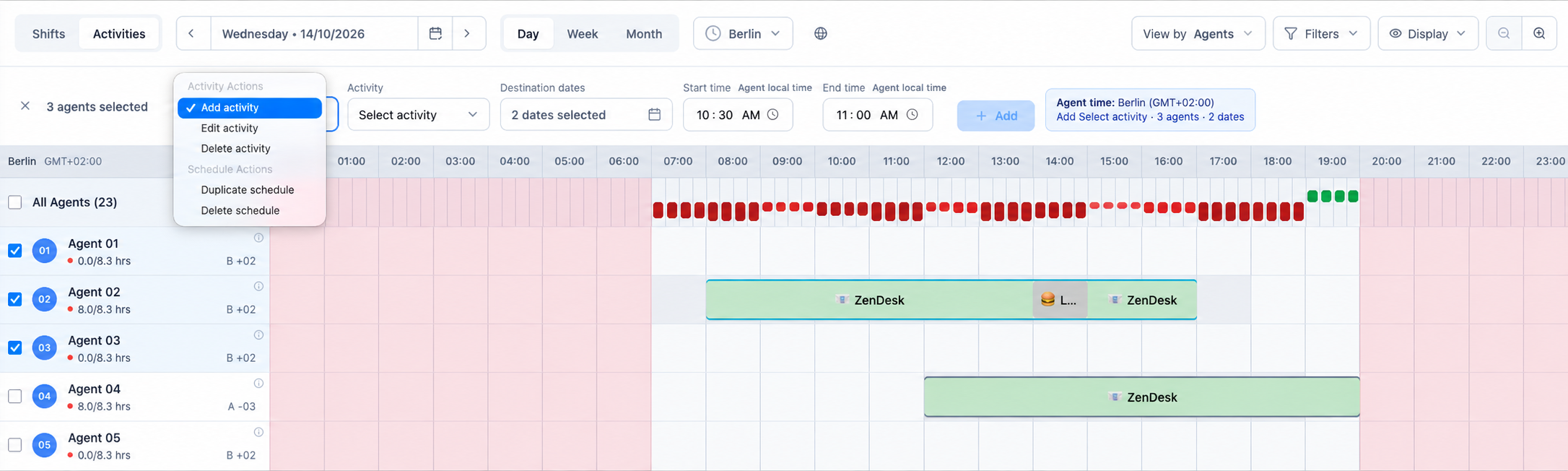Click the globe timezone icon

click(x=821, y=33)
